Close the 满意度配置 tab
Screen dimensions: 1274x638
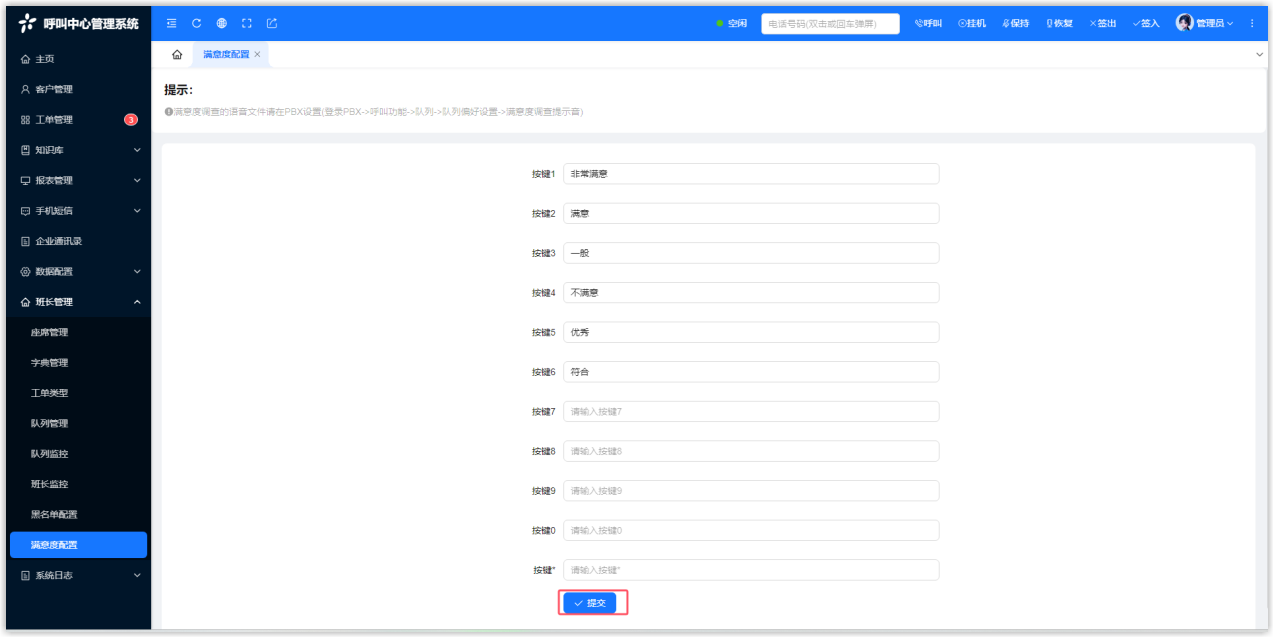click(x=257, y=55)
